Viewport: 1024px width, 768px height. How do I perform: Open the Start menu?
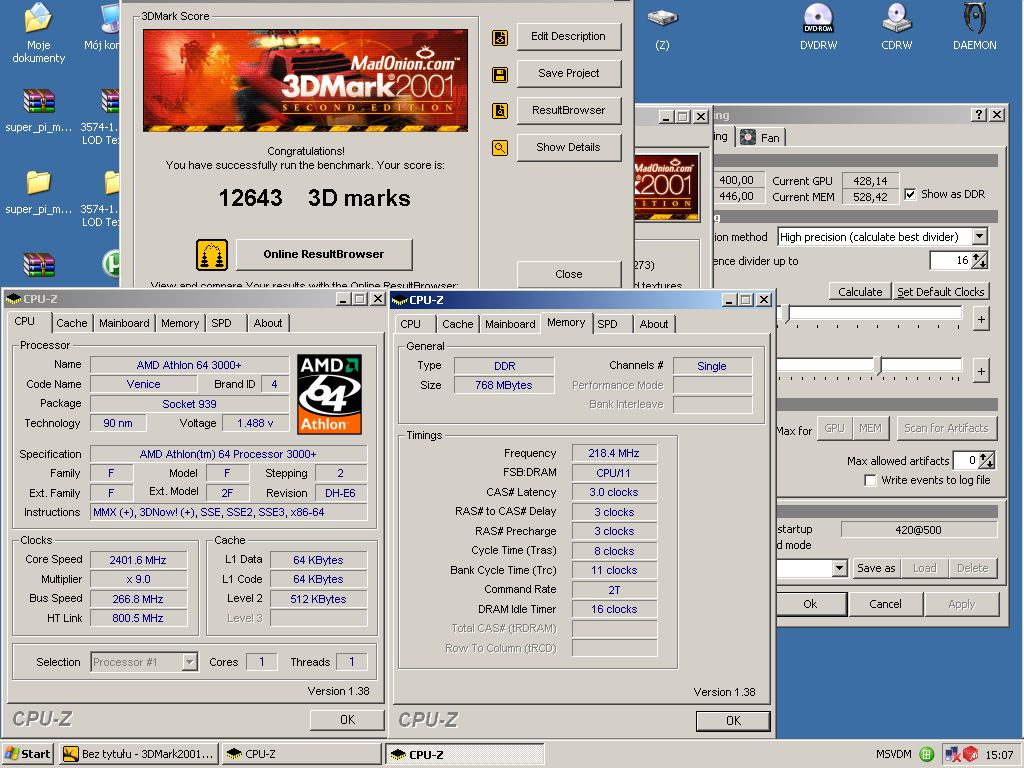[x=27, y=754]
